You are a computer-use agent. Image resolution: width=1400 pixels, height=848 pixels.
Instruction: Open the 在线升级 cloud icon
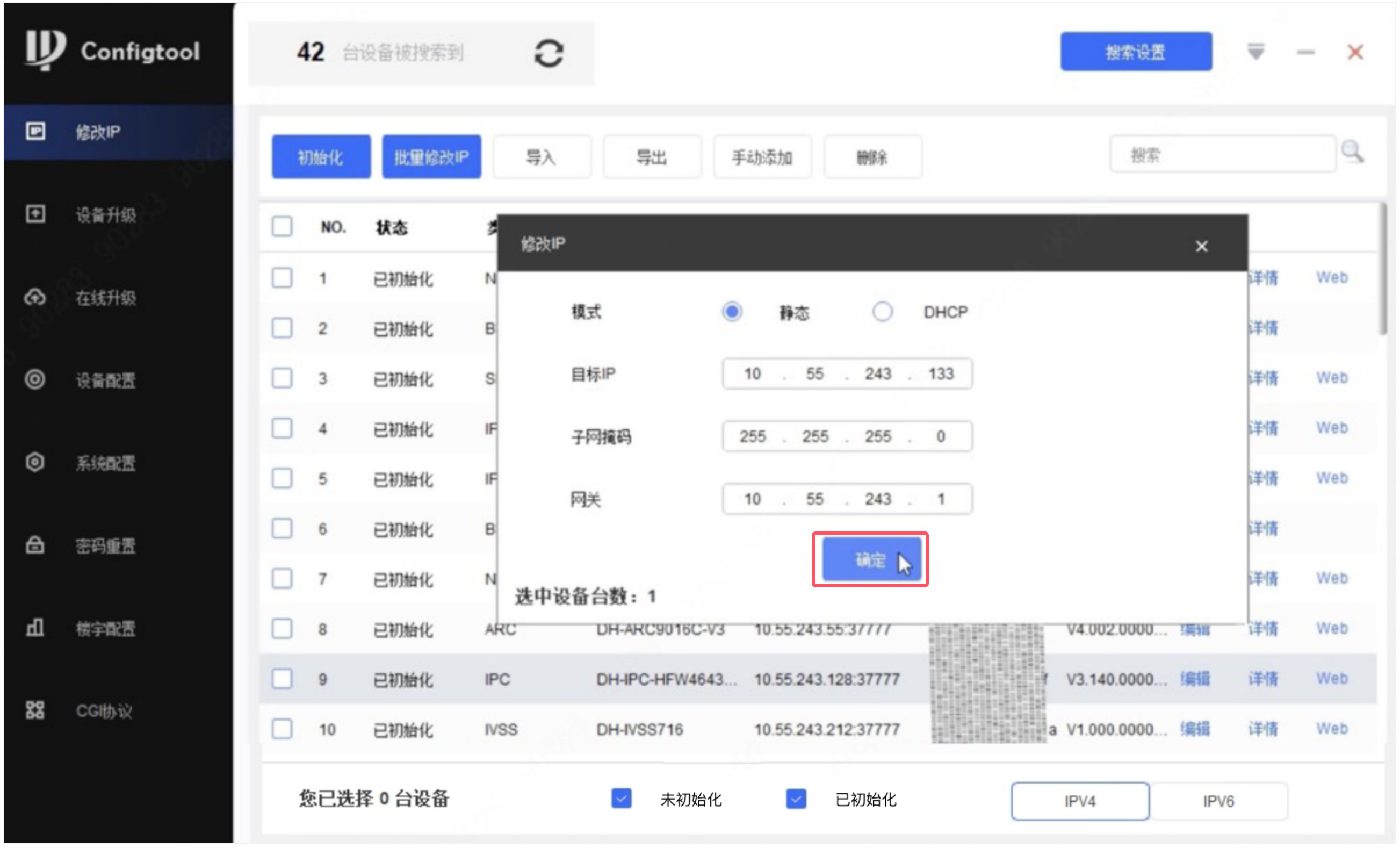(x=35, y=297)
